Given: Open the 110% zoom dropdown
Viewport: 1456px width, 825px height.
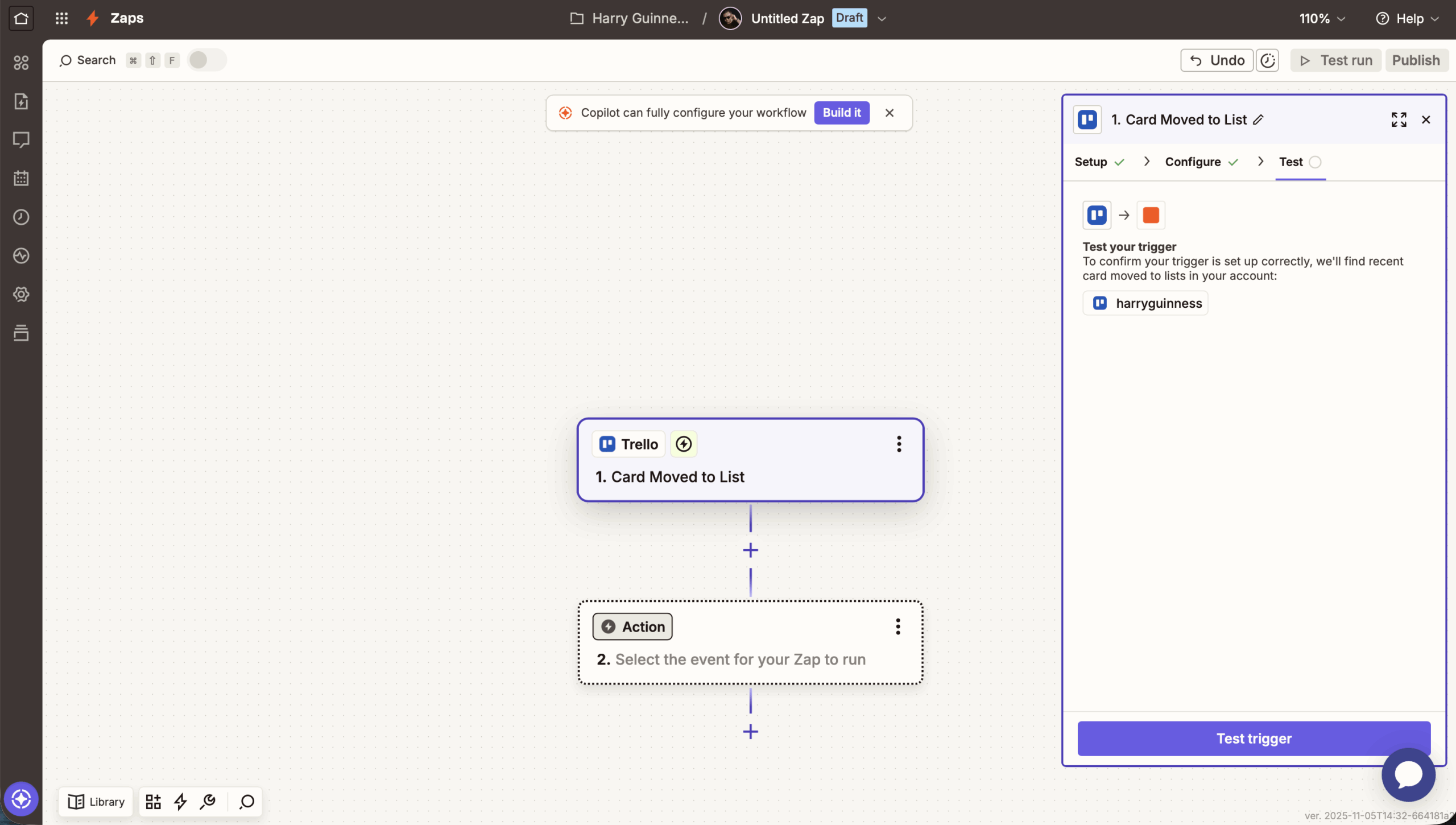Looking at the screenshot, I should (x=1322, y=18).
